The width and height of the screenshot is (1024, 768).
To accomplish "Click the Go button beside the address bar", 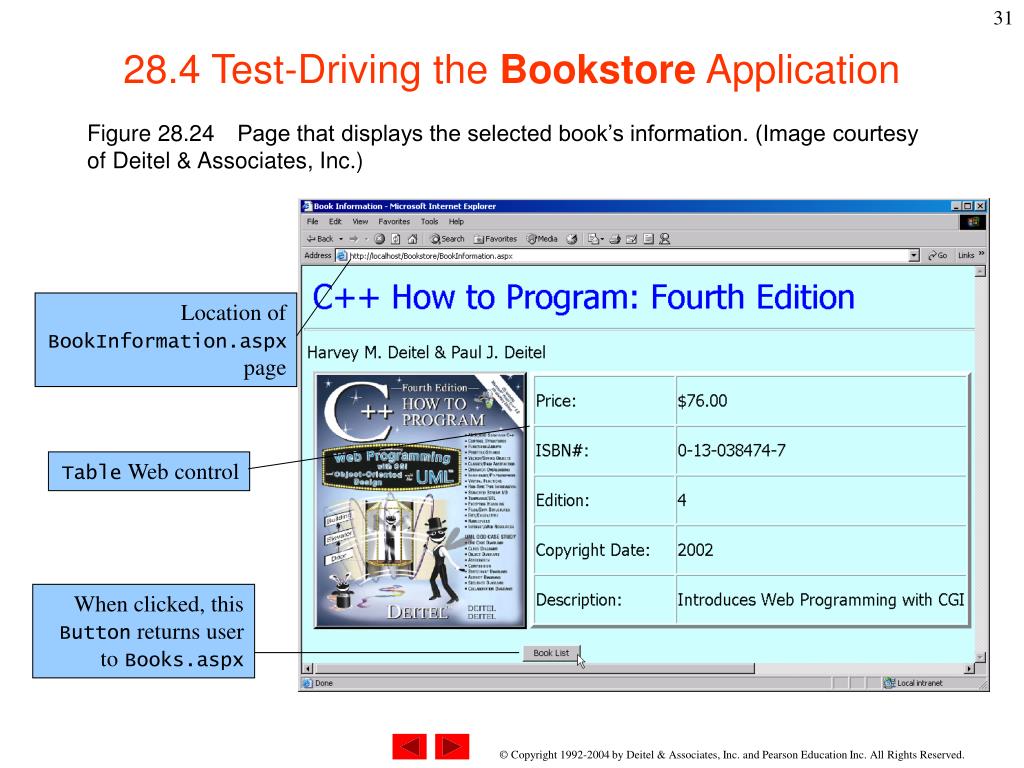I will pos(937,256).
